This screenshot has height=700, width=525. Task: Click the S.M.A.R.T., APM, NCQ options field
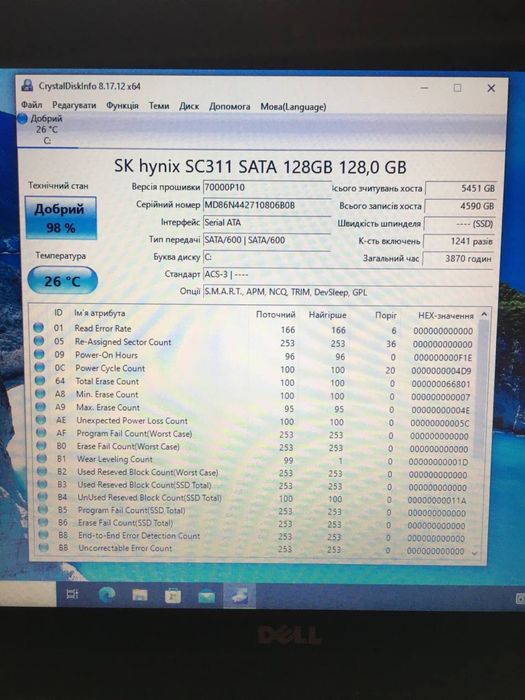pos(347,292)
